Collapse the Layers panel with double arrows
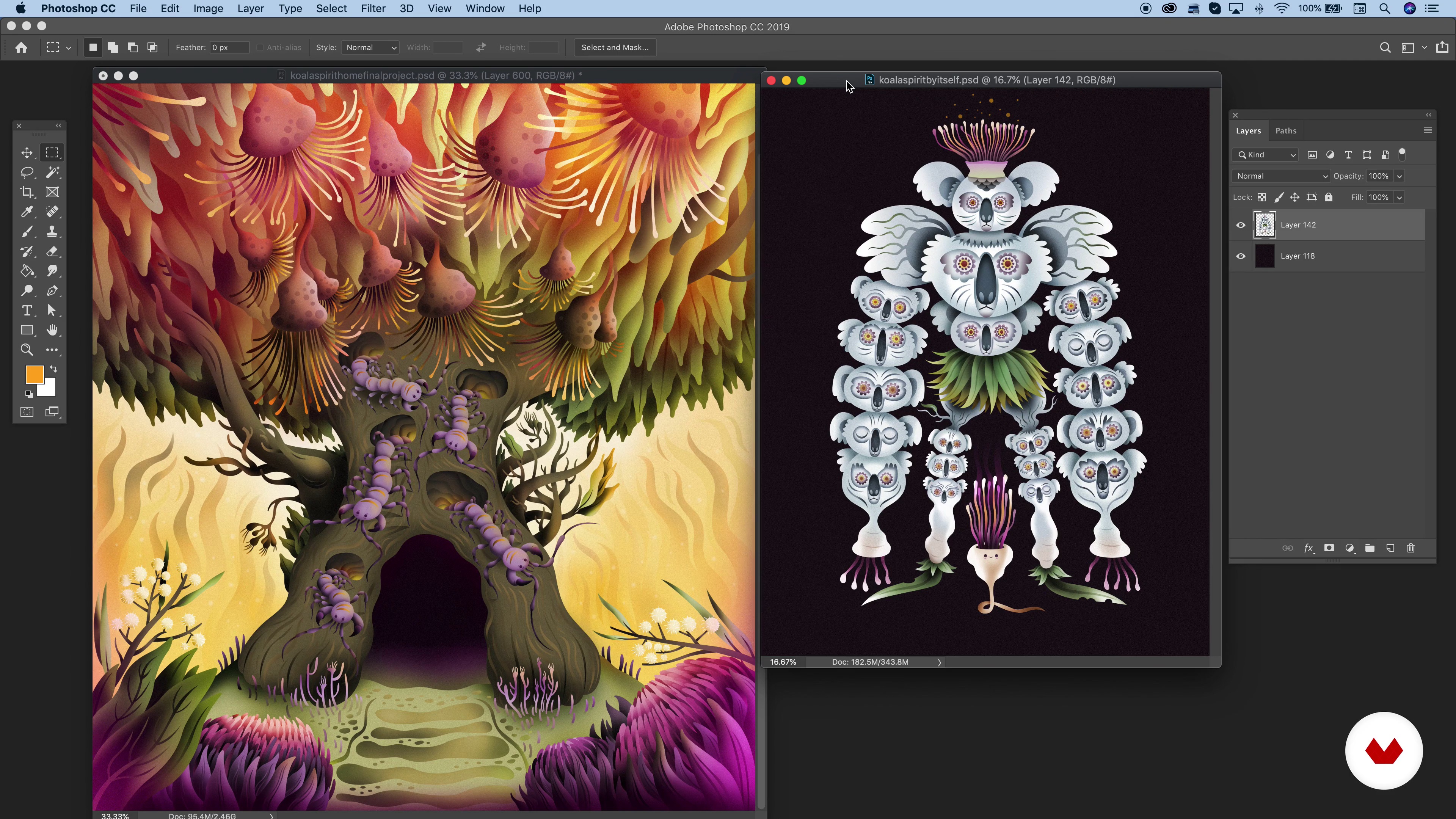The width and height of the screenshot is (1456, 819). coord(1428,115)
